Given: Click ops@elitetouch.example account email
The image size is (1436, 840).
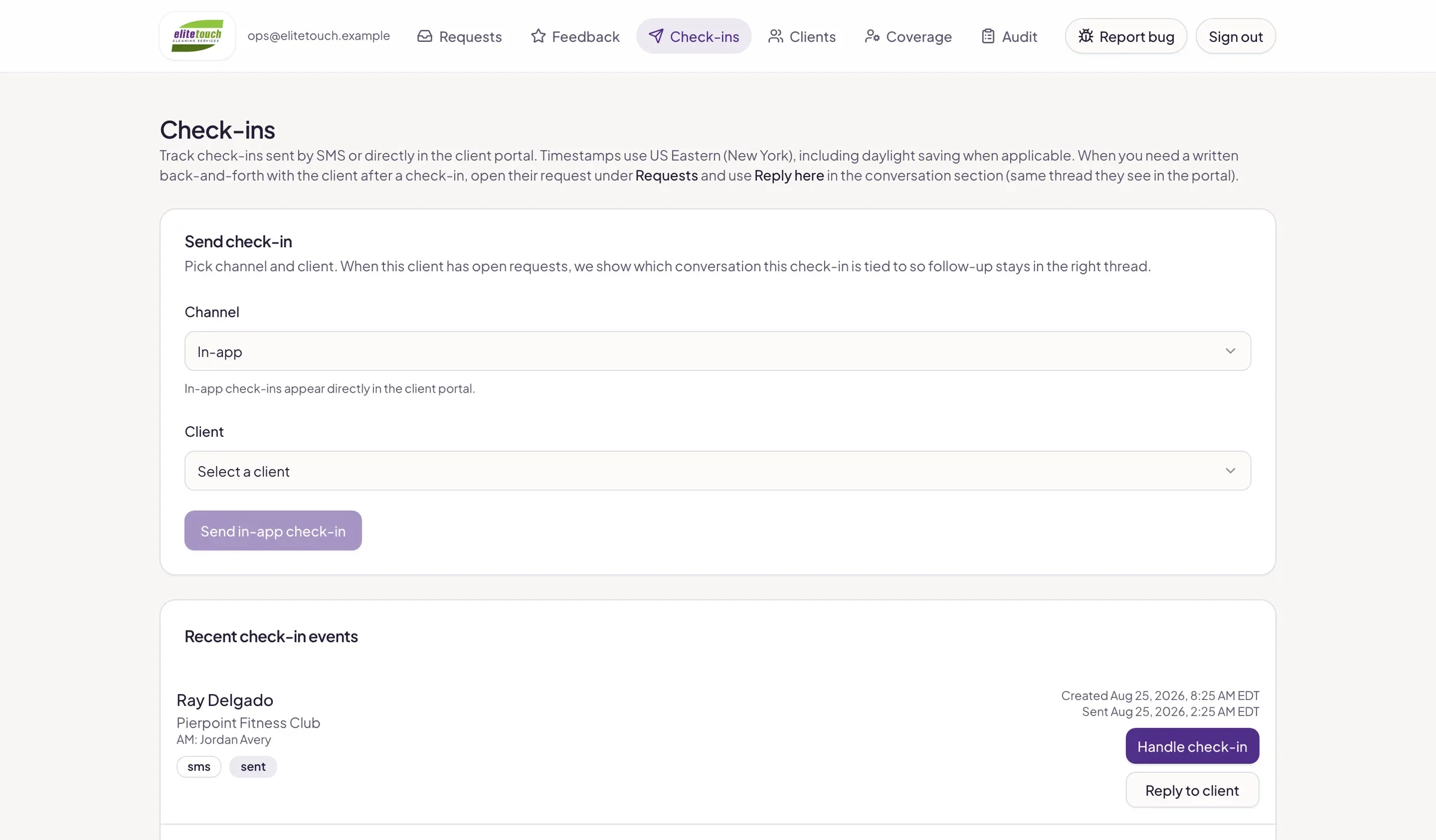Looking at the screenshot, I should pos(319,36).
